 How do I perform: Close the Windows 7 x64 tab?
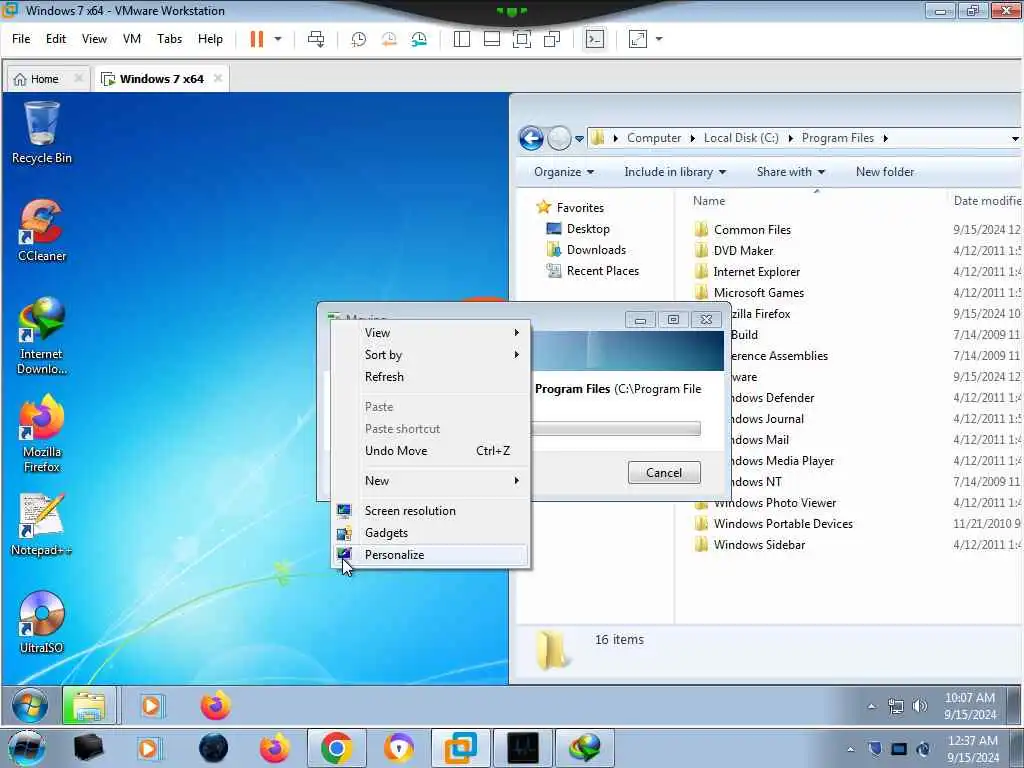click(217, 78)
